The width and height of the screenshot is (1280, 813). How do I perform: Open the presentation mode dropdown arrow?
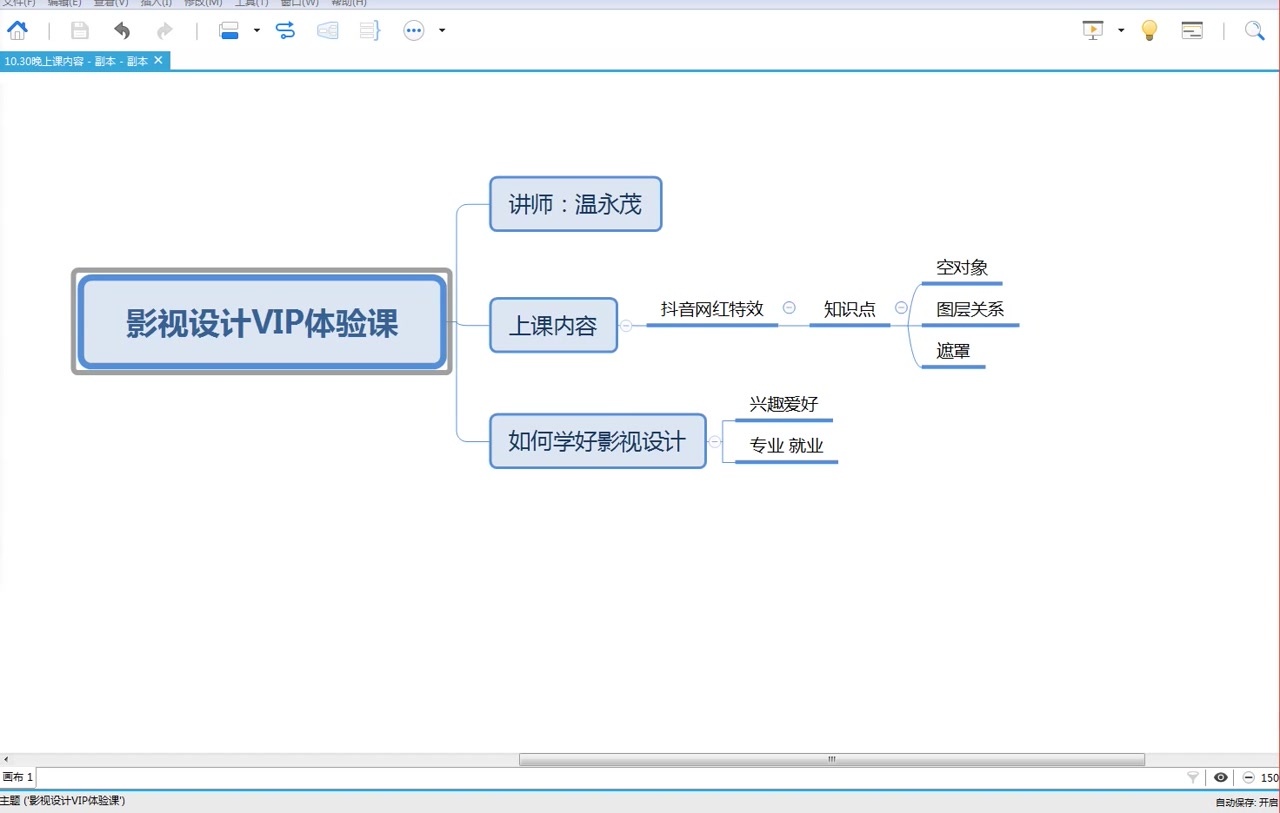1121,30
